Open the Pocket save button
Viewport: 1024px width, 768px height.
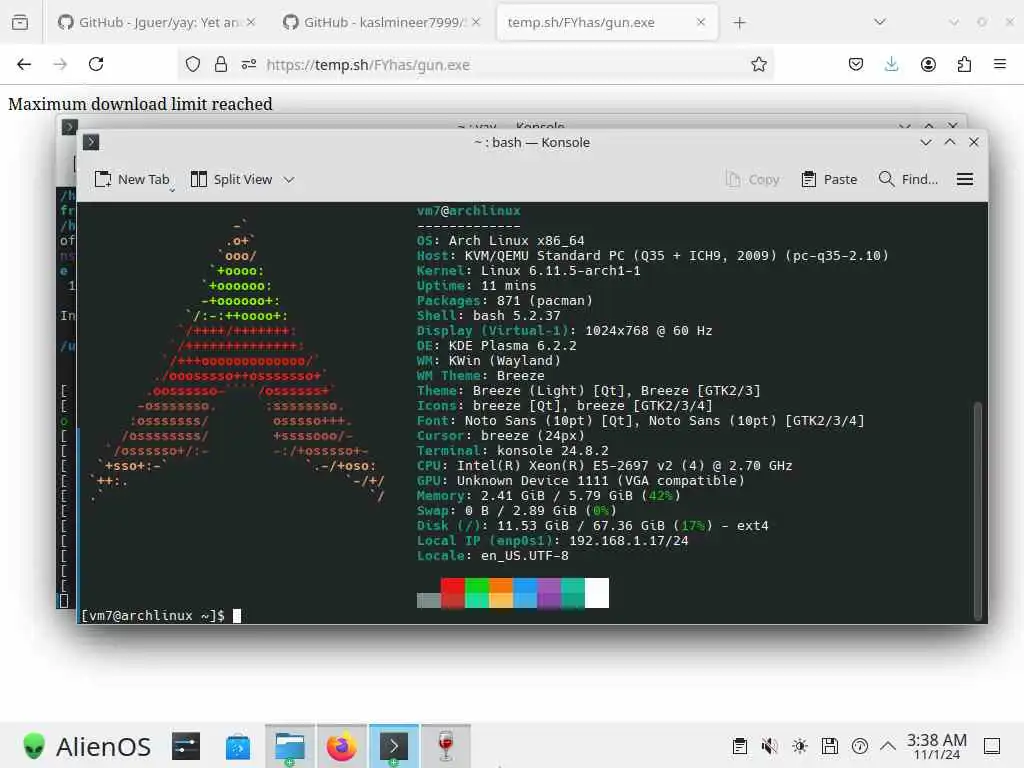tap(856, 64)
